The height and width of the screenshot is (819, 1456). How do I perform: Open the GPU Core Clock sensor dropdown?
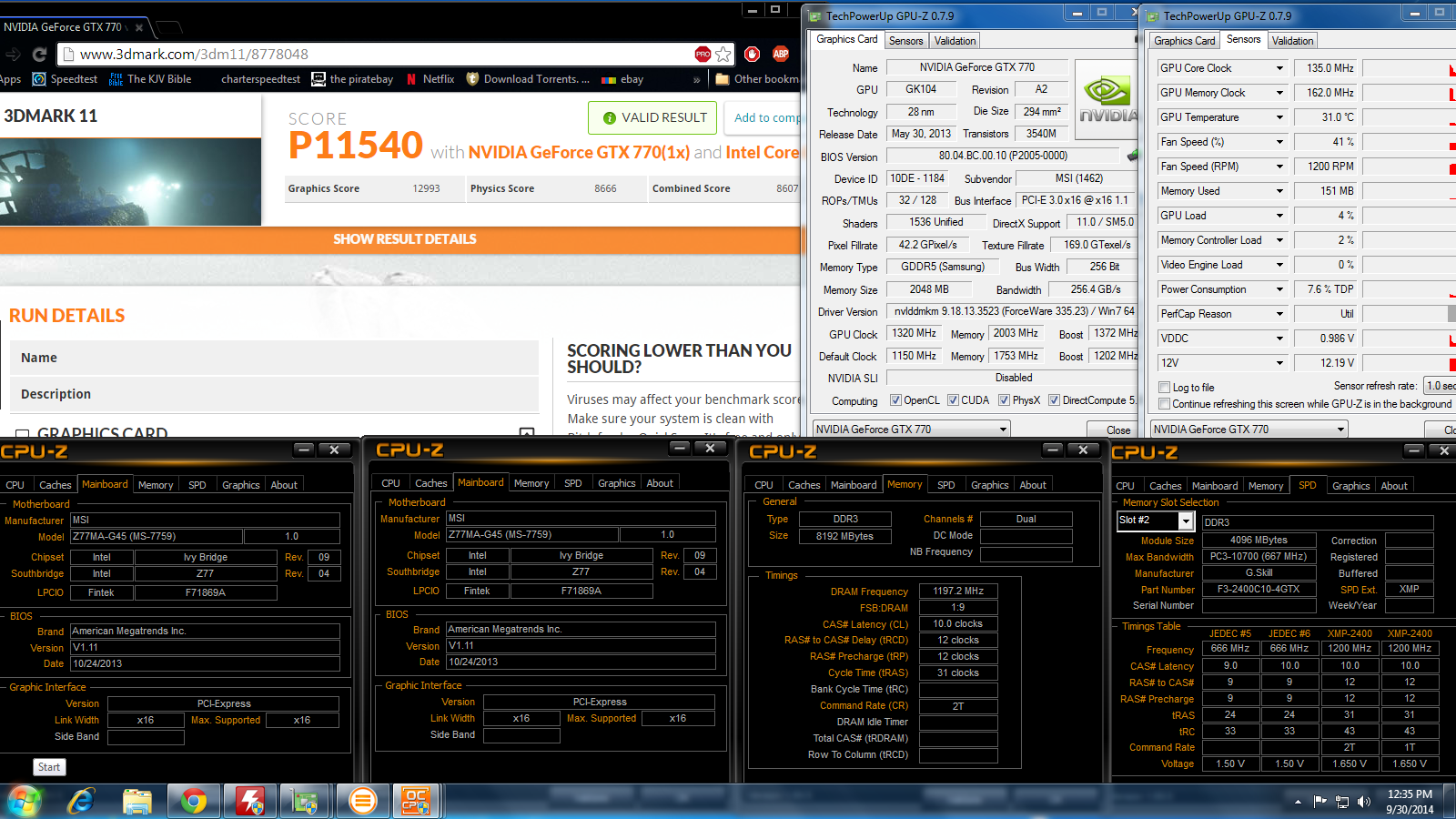tap(1279, 68)
